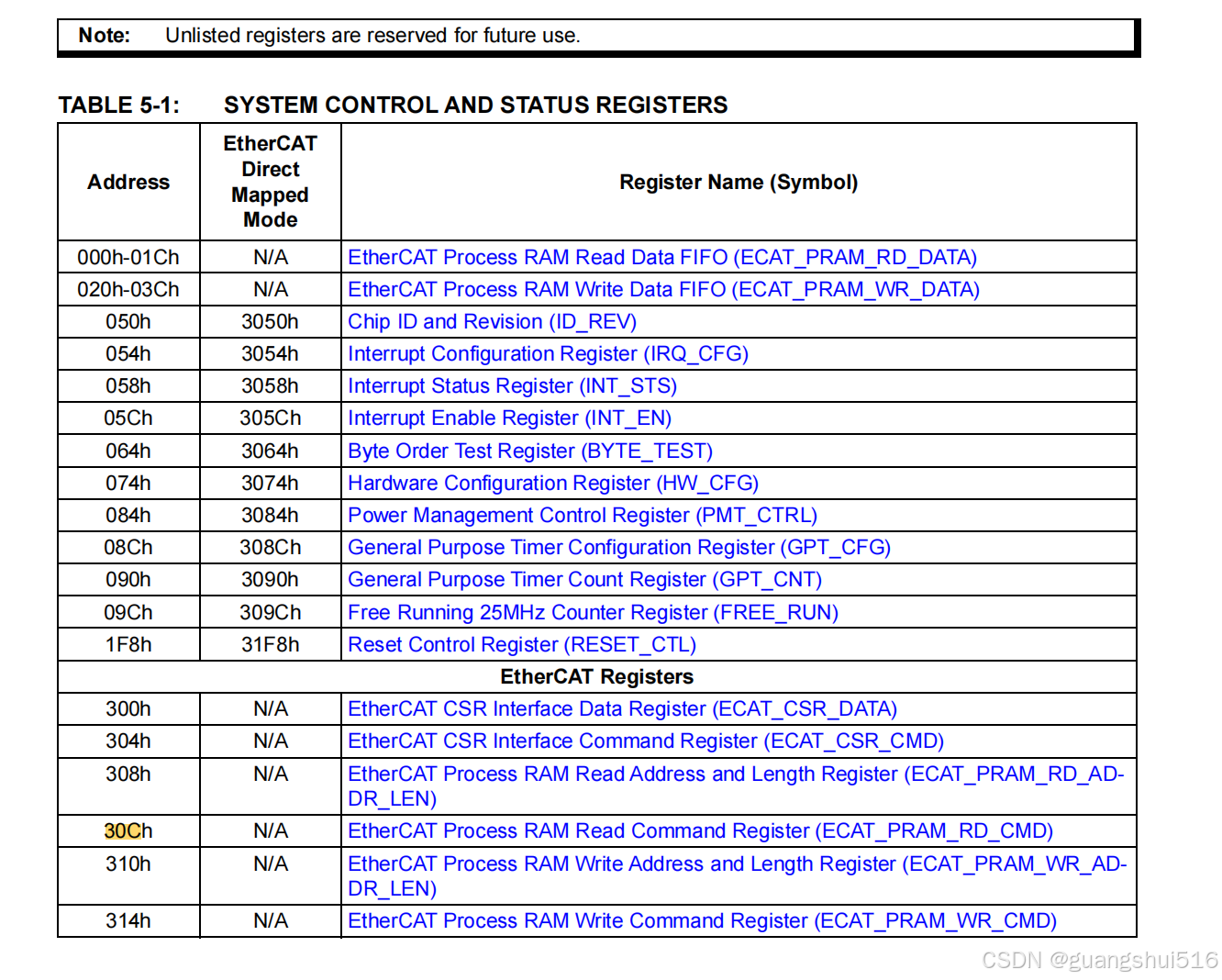Click EtherCAT Direct Mapped Mode header
This screenshot has width=1222, height=980.
tap(271, 182)
